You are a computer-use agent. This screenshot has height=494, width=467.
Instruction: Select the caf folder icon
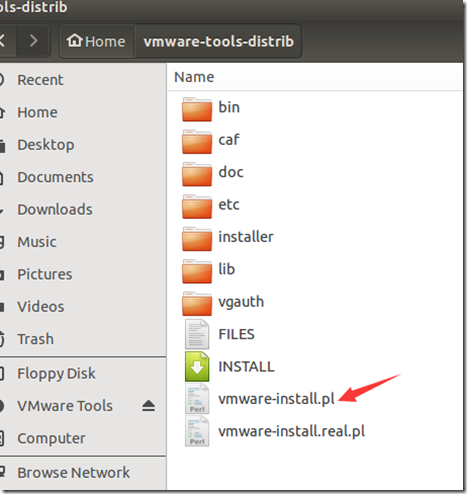click(x=197, y=141)
